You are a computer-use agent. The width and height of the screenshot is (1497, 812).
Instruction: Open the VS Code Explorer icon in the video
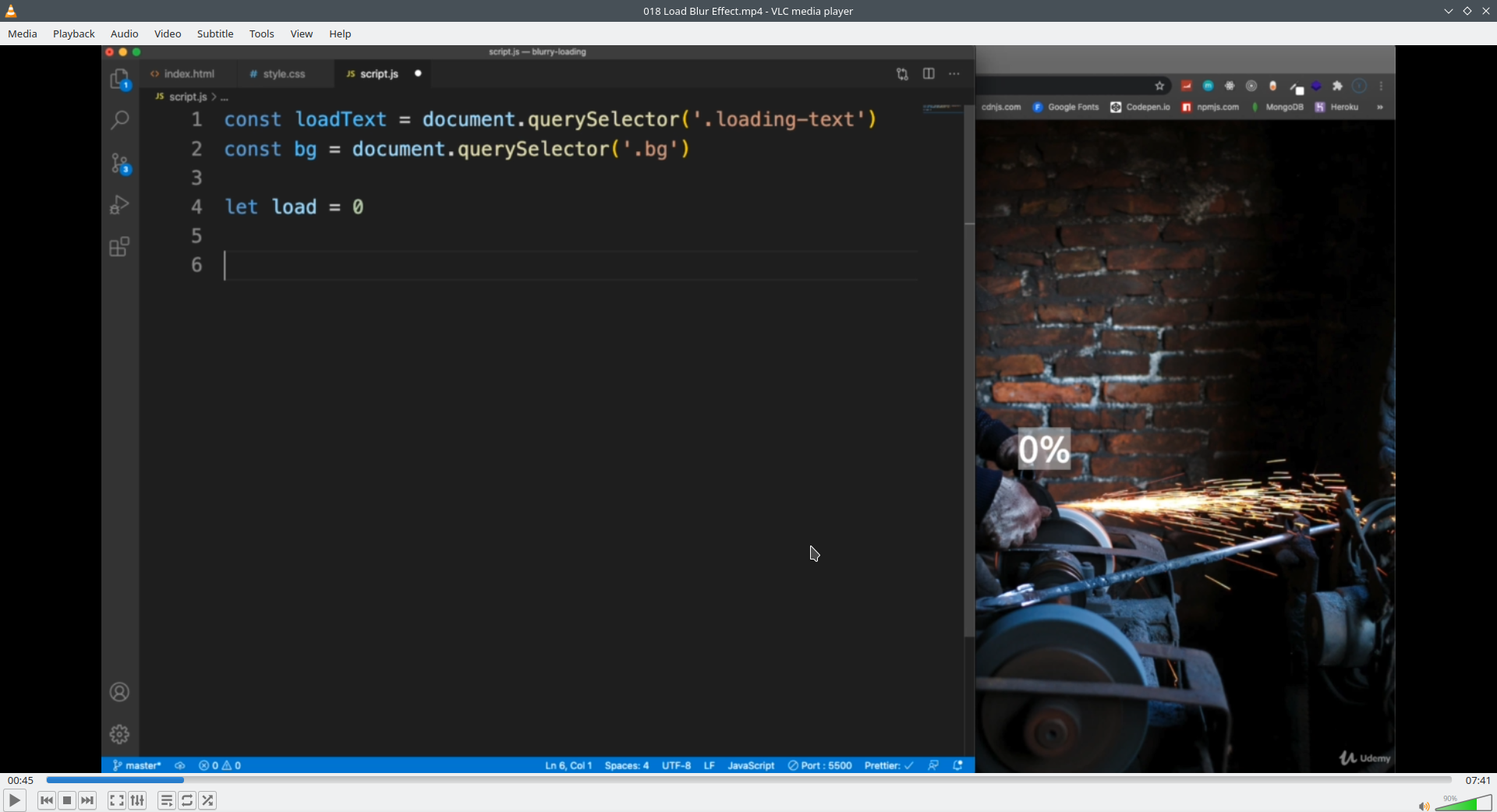[119, 79]
